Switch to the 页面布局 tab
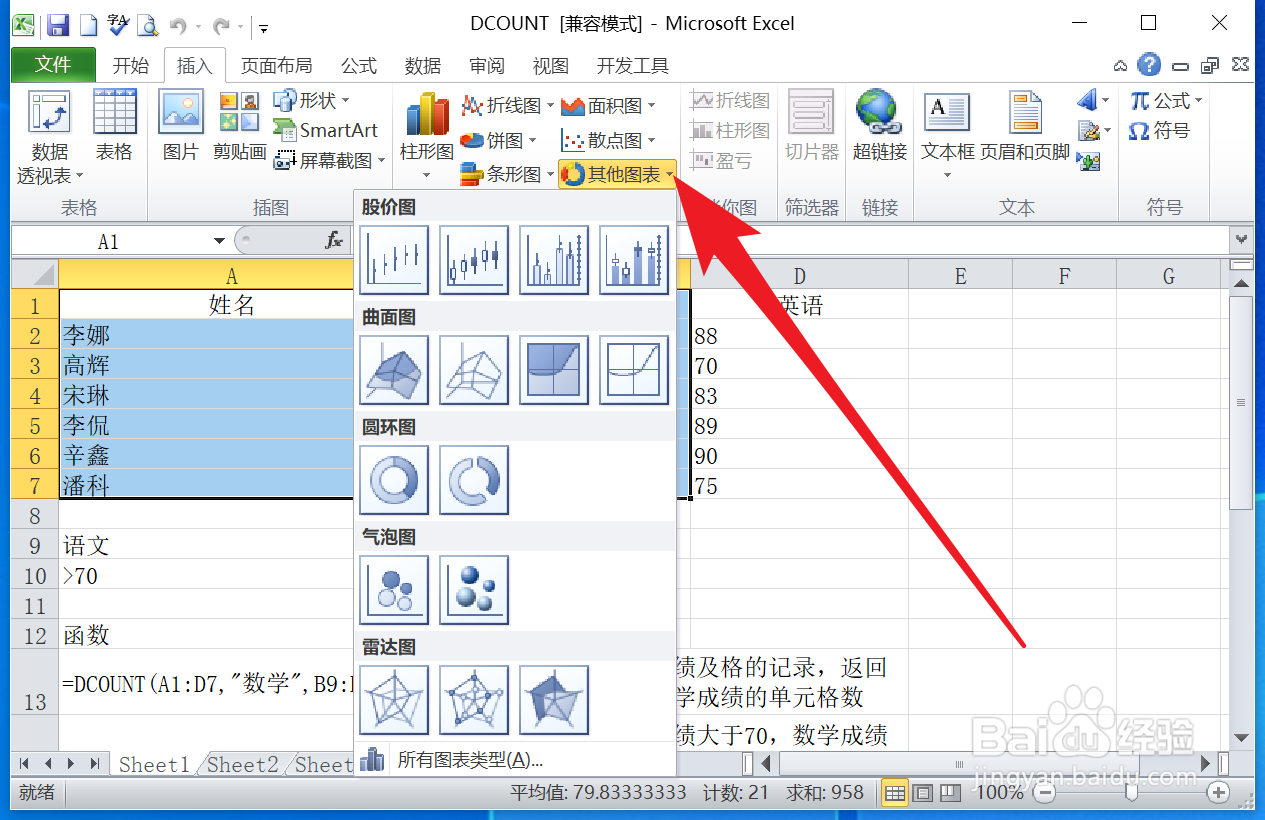This screenshot has width=1265, height=820. [276, 66]
